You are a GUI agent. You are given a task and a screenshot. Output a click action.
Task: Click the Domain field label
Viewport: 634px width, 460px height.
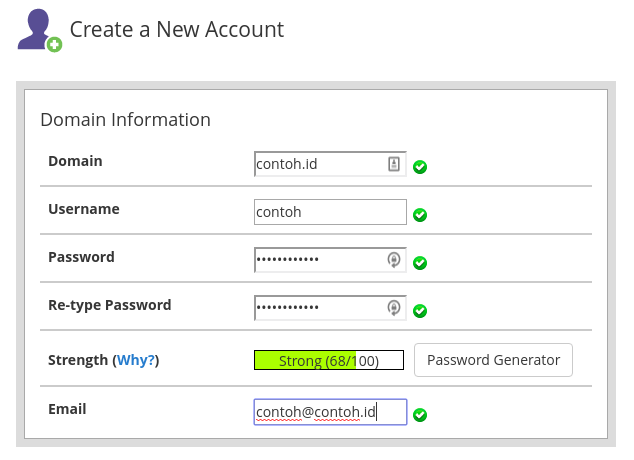75,161
